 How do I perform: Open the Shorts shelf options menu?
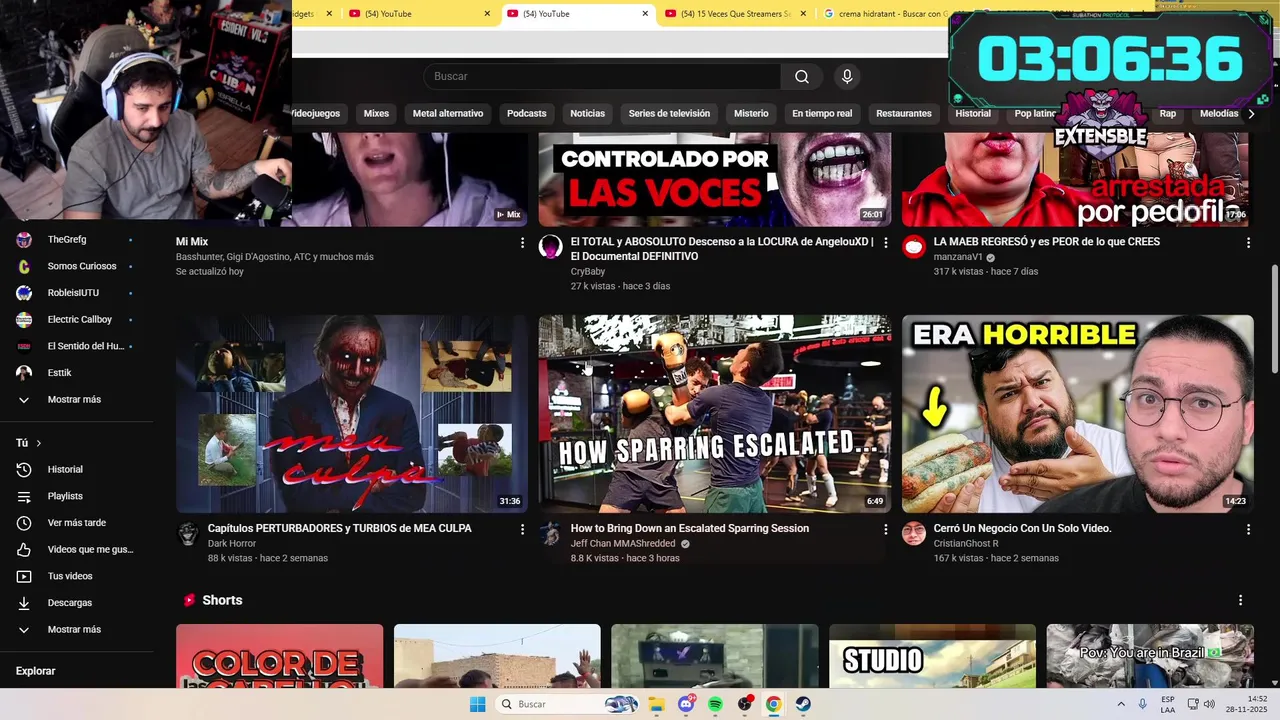click(1240, 600)
